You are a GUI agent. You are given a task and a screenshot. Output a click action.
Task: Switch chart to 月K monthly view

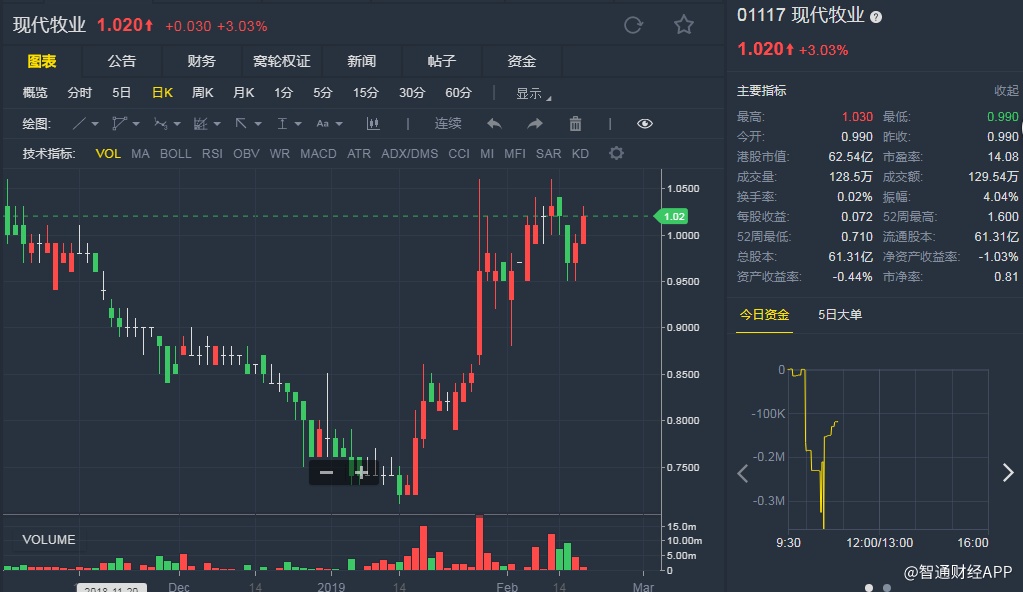tap(243, 93)
